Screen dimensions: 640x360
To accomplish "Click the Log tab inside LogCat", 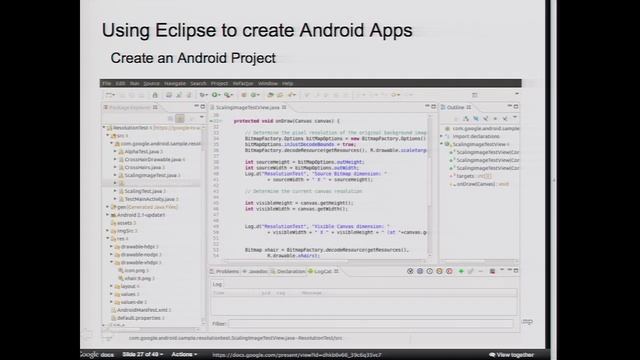I will [217, 284].
